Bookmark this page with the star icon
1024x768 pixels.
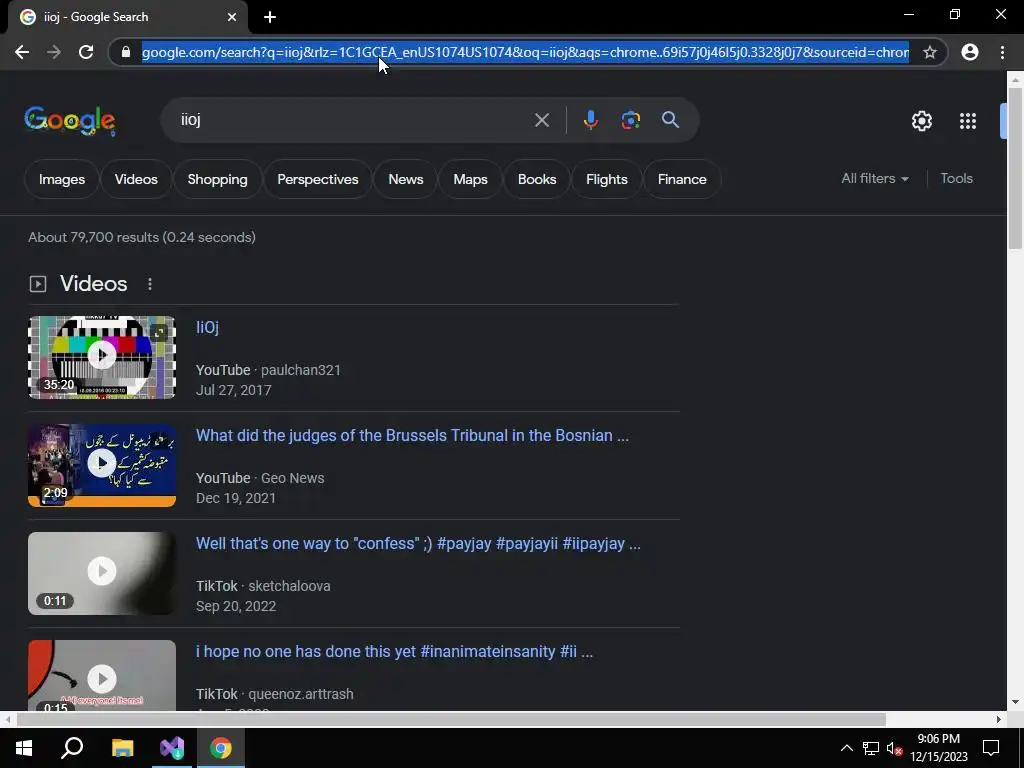929,52
